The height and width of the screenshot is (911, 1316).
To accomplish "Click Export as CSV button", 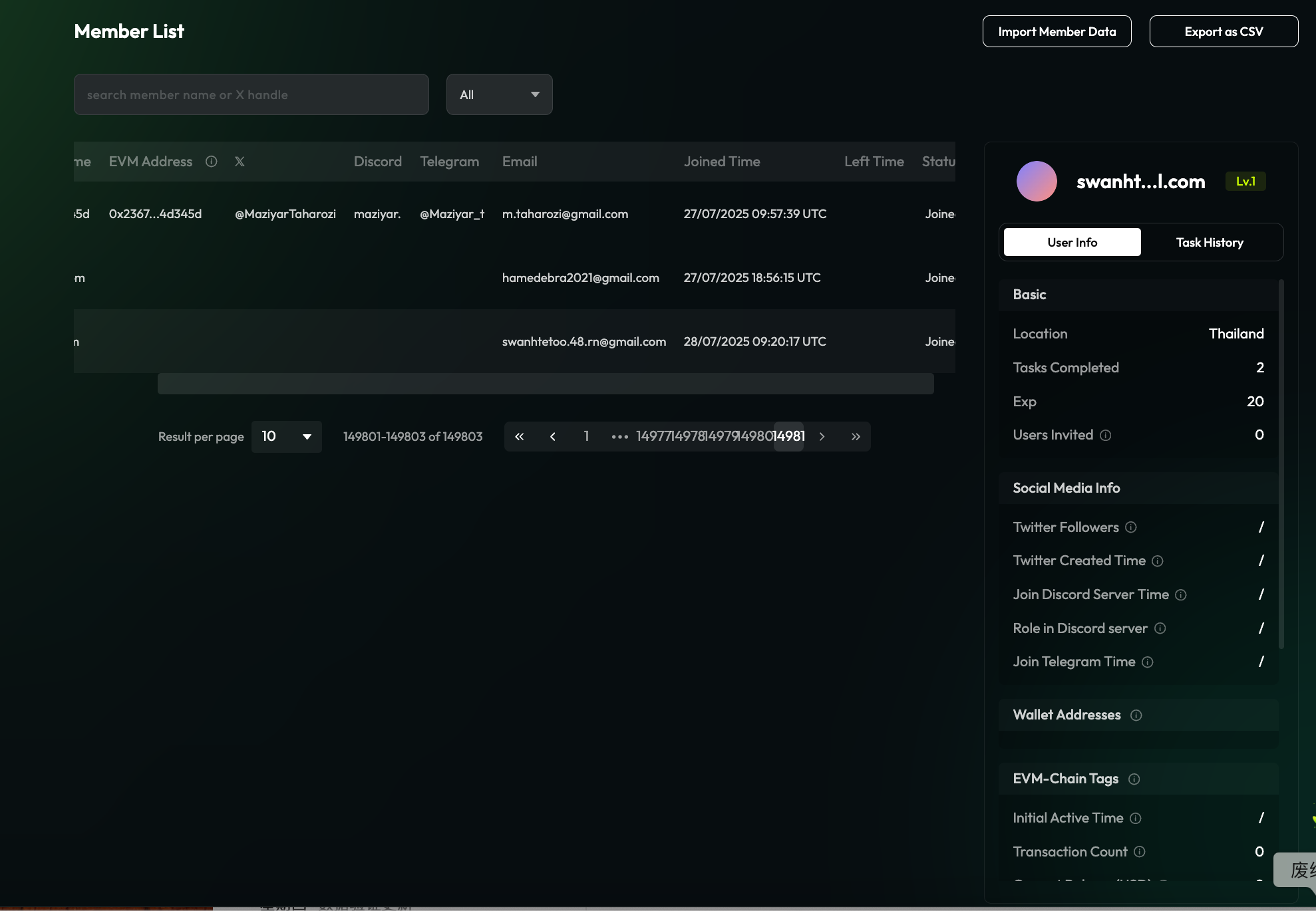I will 1223,32.
